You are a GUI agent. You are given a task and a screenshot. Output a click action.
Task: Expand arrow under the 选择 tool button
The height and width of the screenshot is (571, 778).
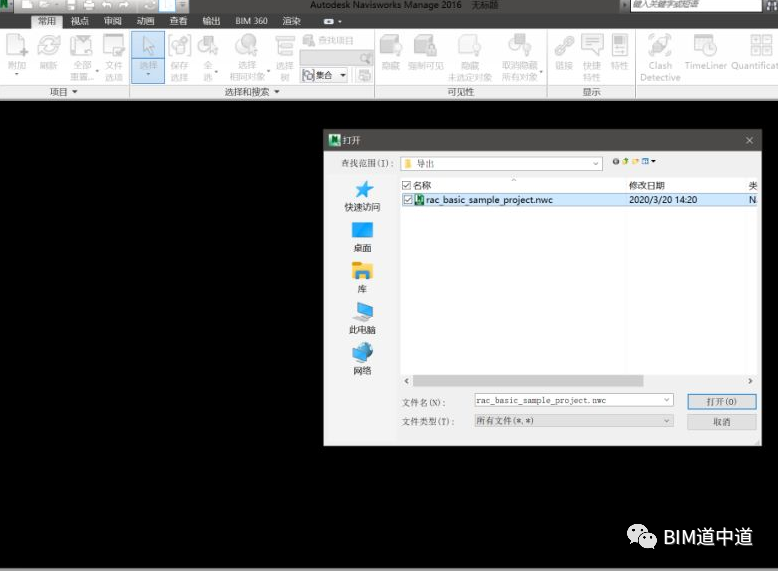[x=148, y=75]
